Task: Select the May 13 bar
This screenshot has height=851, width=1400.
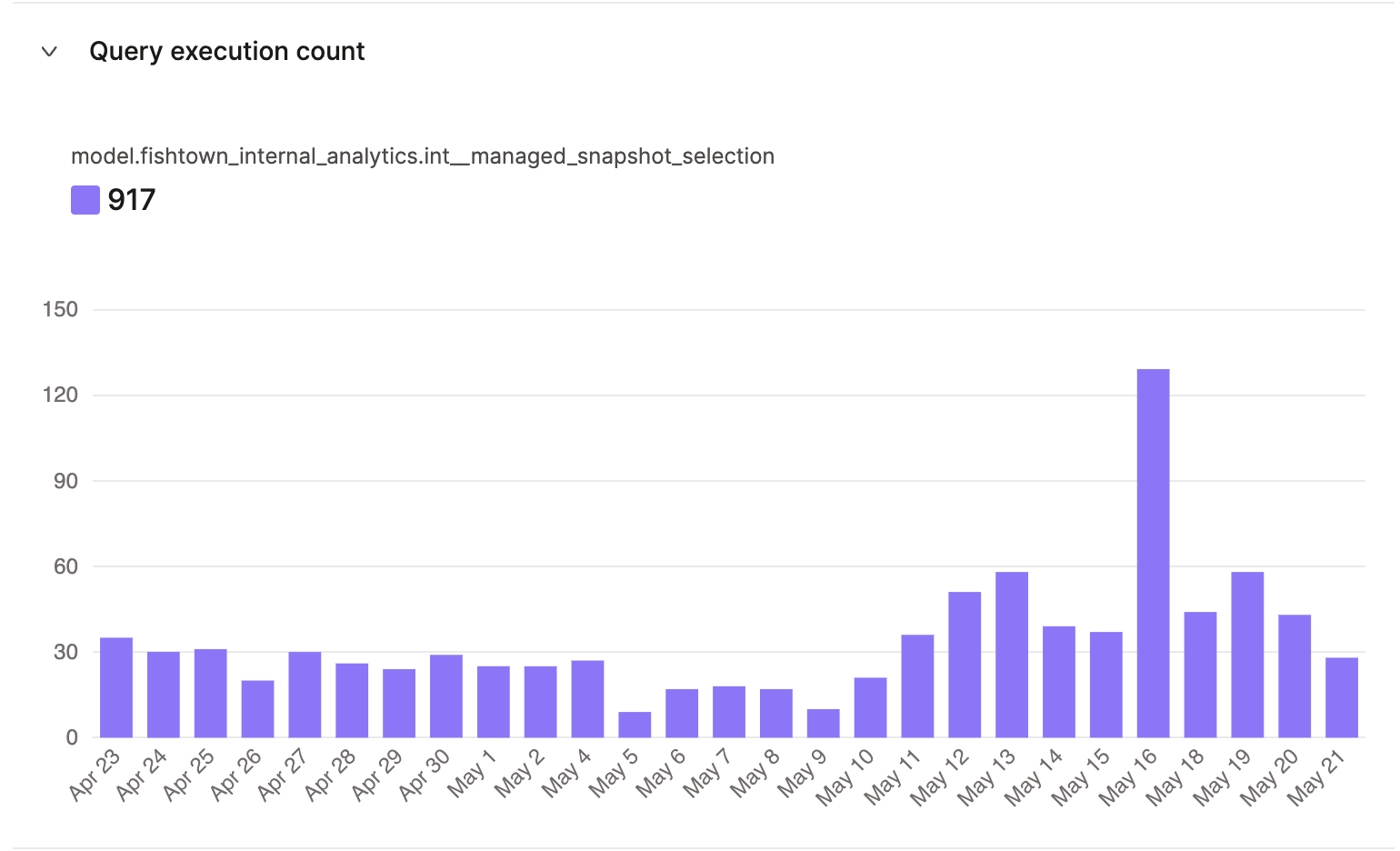Action: [1013, 655]
